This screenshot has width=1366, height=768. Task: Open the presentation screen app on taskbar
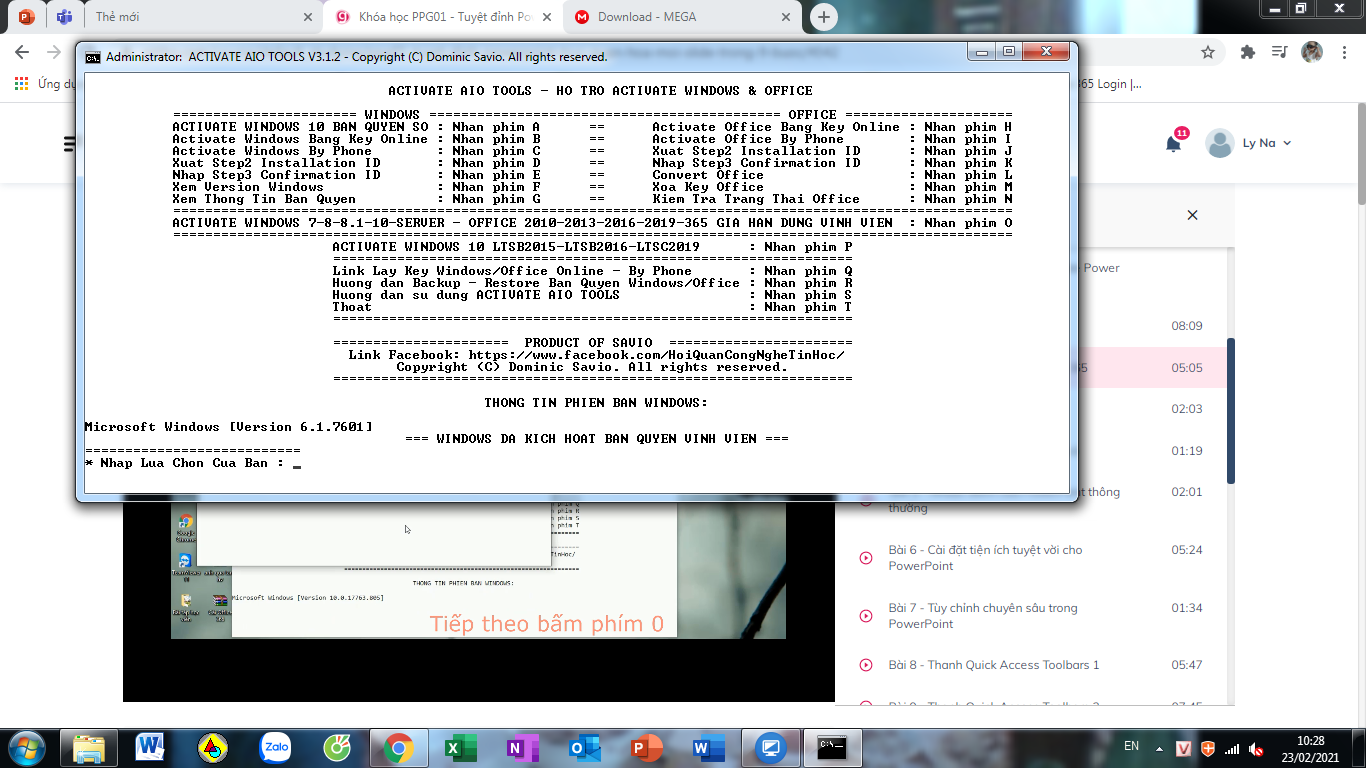point(771,747)
